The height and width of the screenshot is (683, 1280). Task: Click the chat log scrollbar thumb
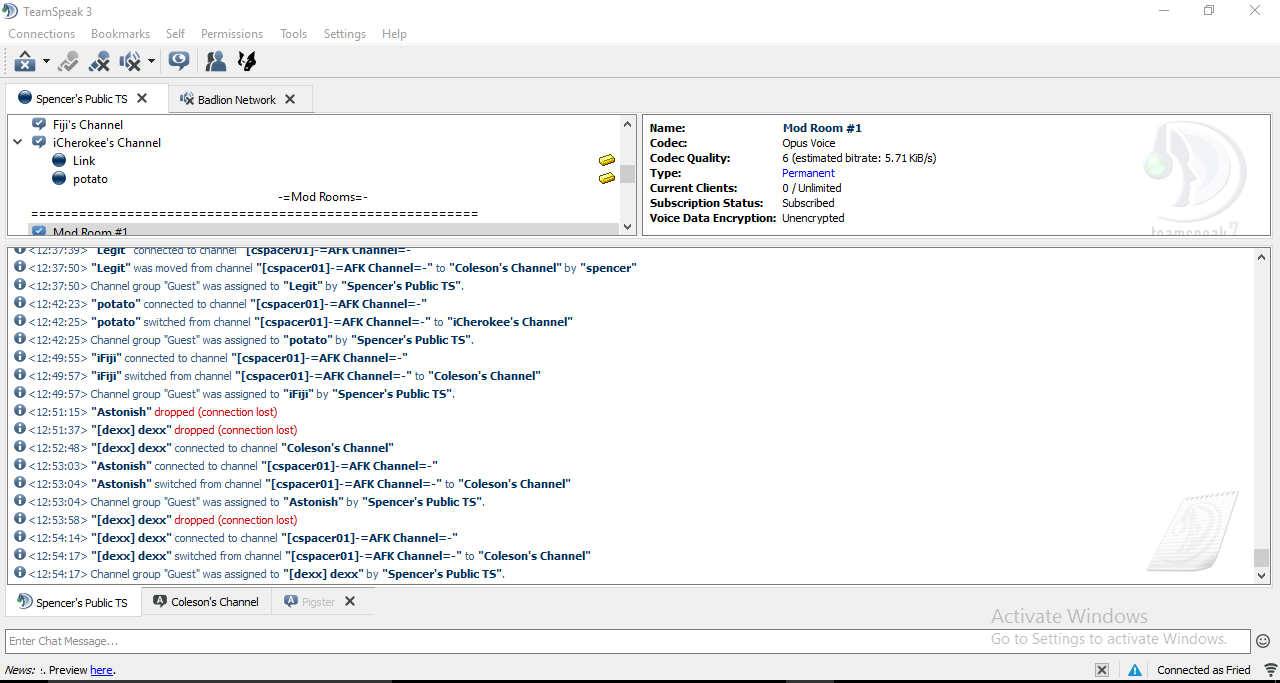[1261, 557]
